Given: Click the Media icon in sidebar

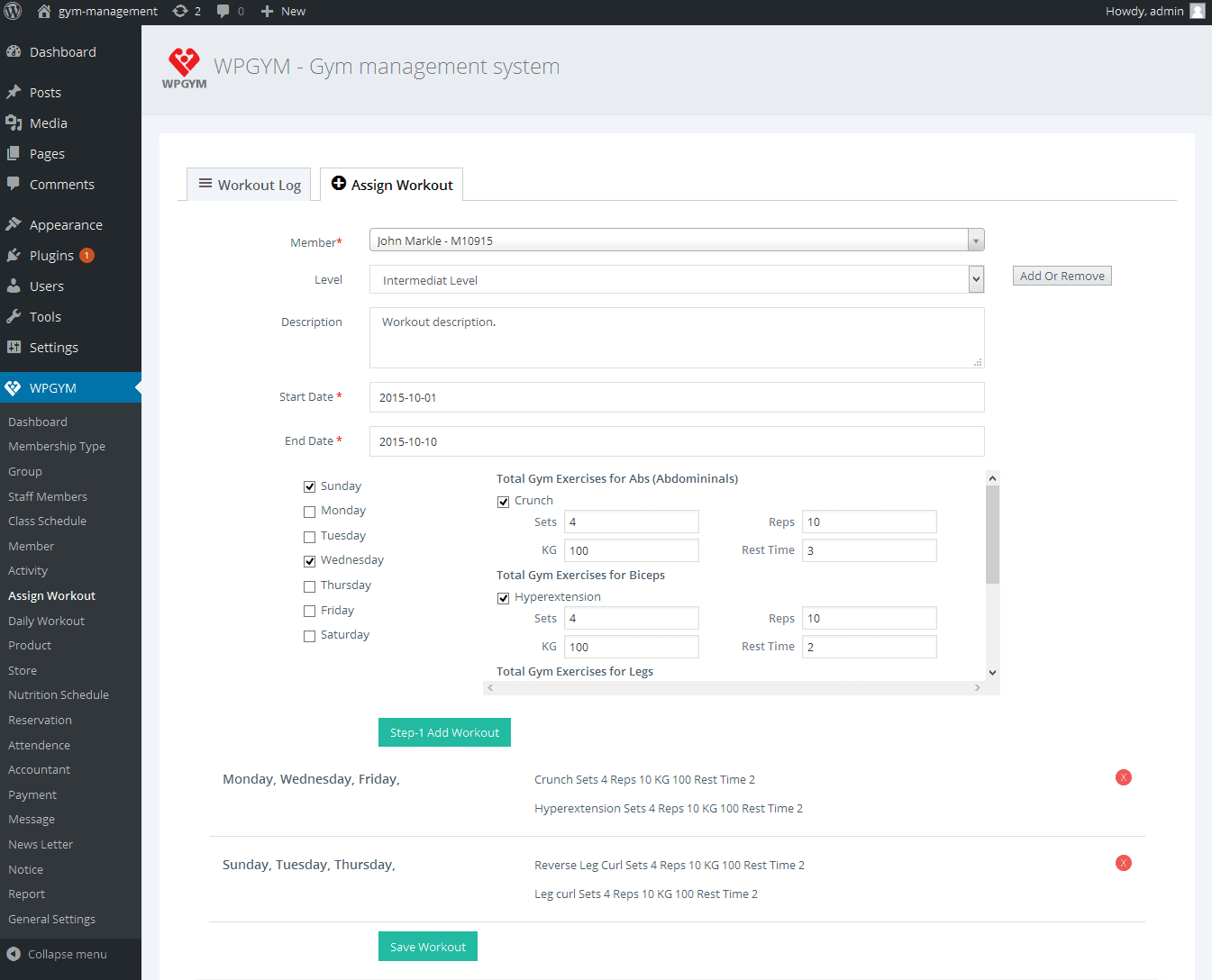Looking at the screenshot, I should pyautogui.click(x=14, y=122).
